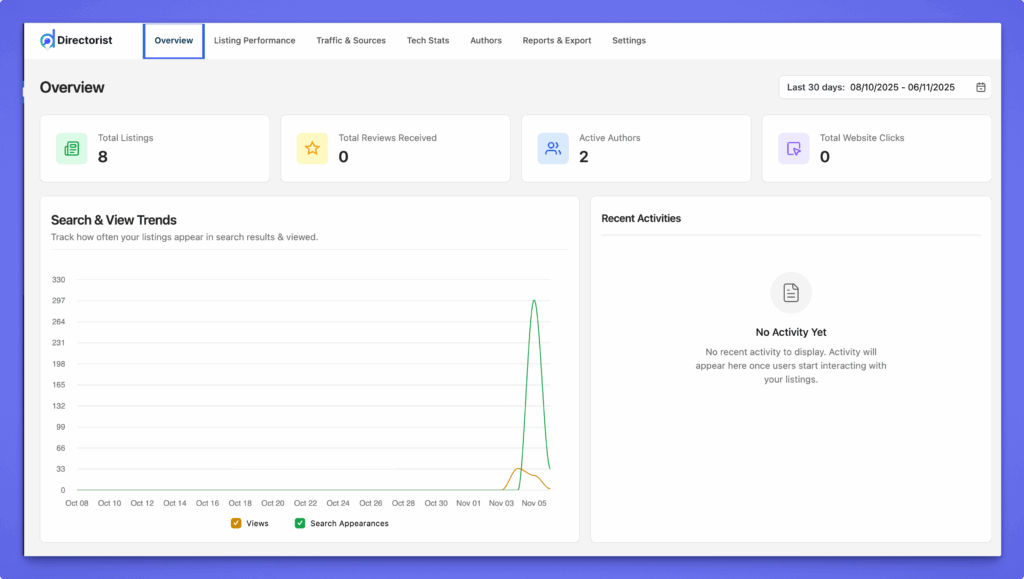
Task: Open the Settings tab
Action: [629, 41]
